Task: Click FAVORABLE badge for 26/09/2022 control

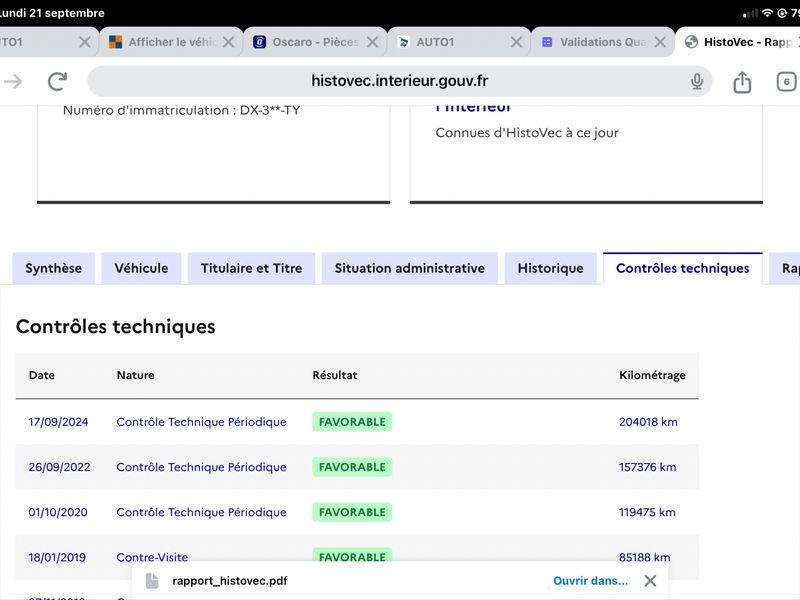Action: point(352,467)
